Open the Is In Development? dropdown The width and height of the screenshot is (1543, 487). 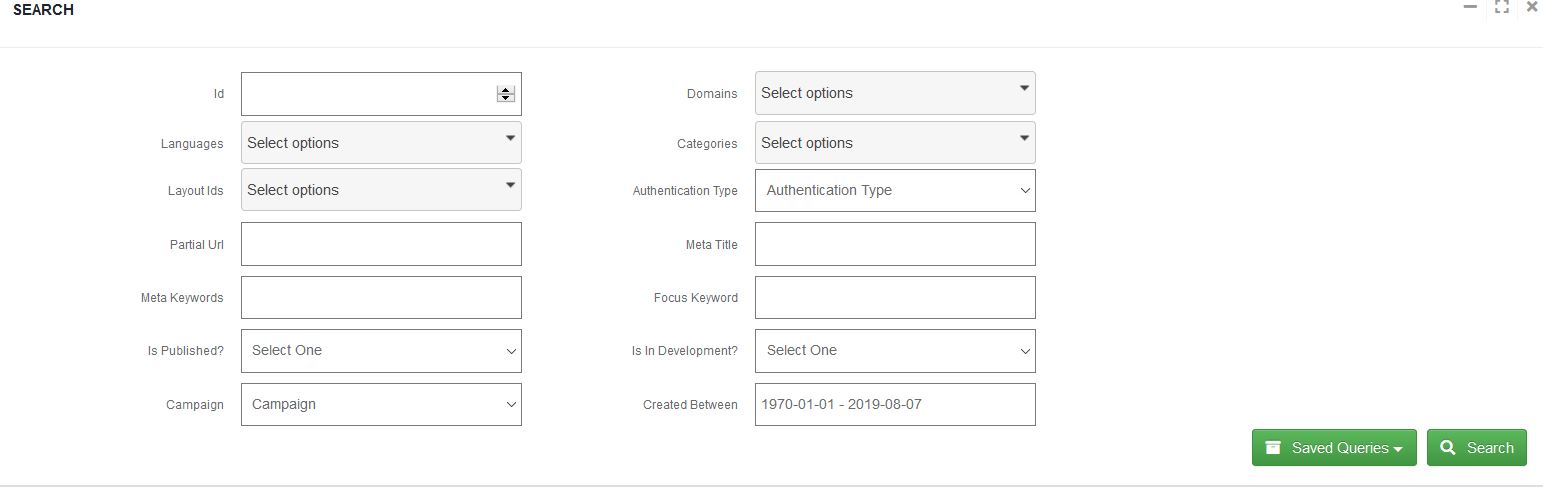click(x=895, y=351)
